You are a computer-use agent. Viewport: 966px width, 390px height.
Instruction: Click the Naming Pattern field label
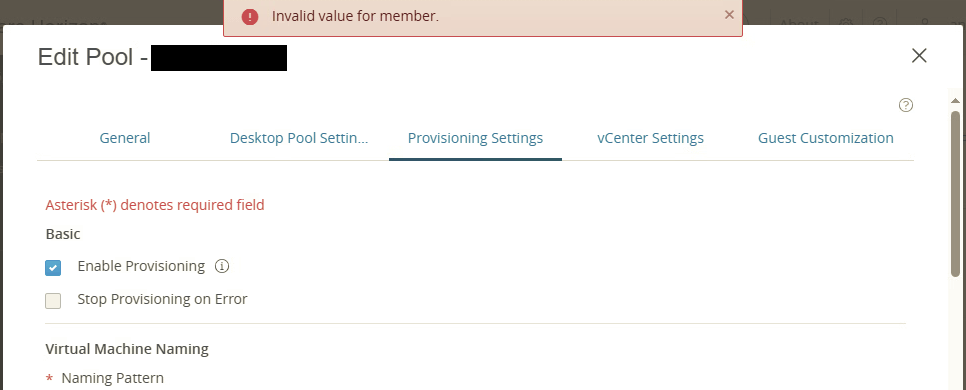[113, 378]
